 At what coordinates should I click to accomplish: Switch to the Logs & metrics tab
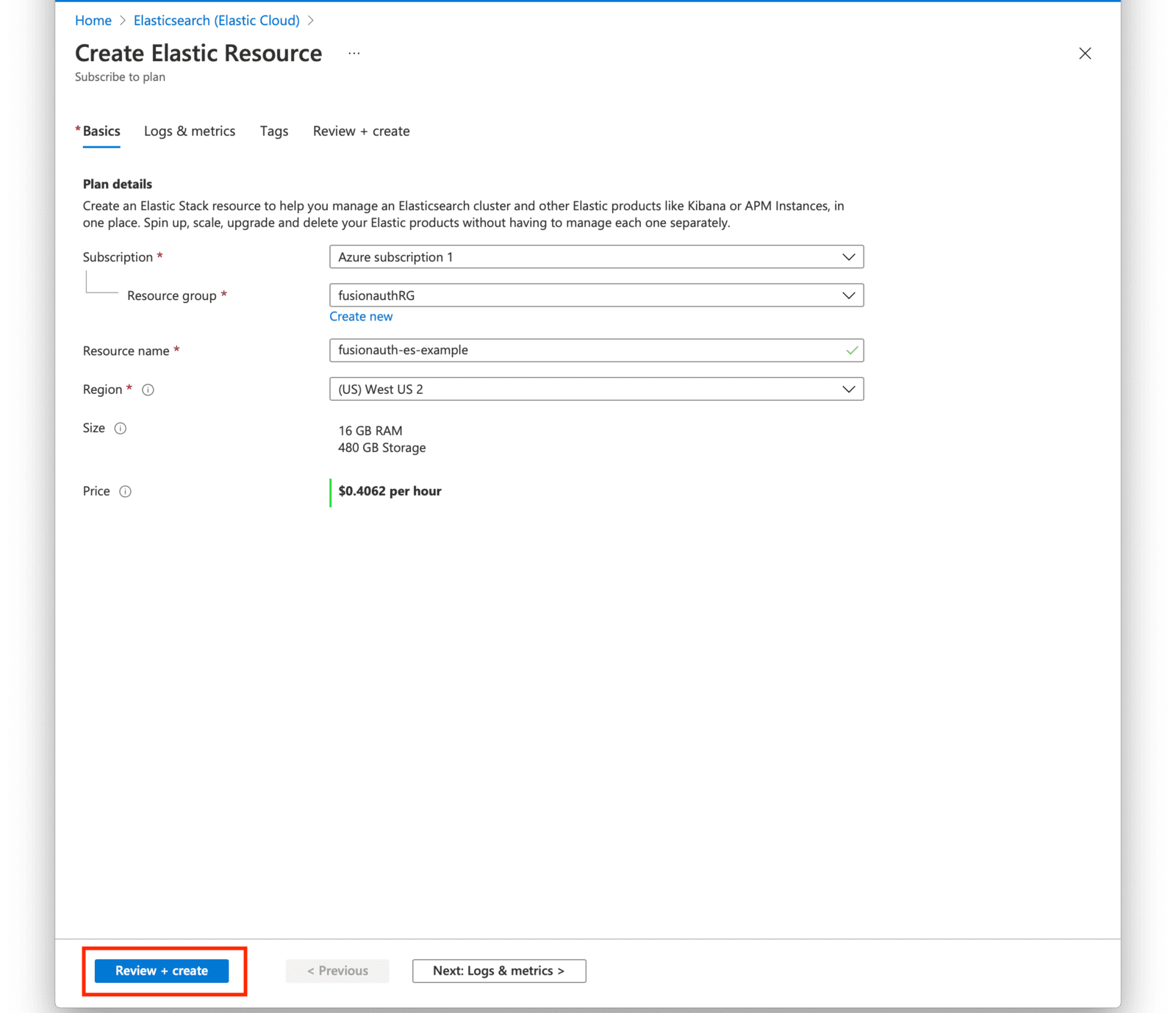click(190, 132)
